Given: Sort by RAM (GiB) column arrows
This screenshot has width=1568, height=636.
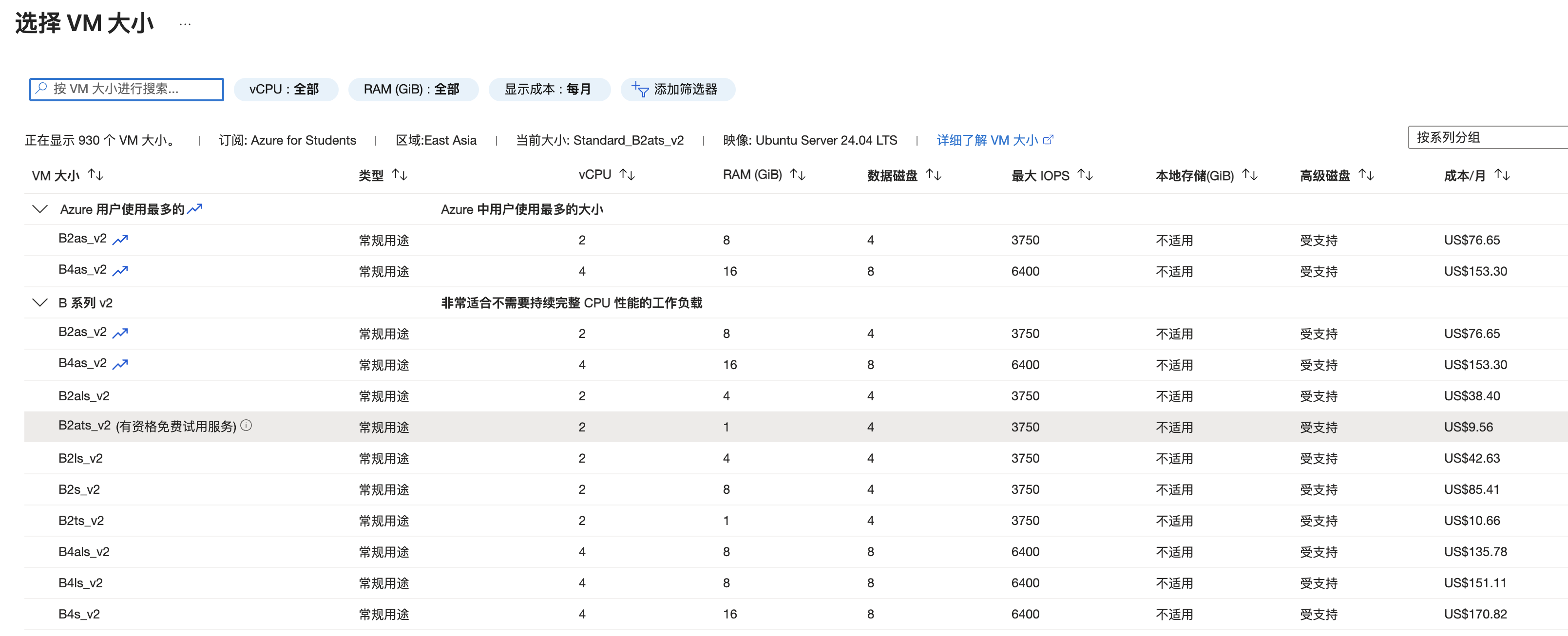Looking at the screenshot, I should point(797,175).
